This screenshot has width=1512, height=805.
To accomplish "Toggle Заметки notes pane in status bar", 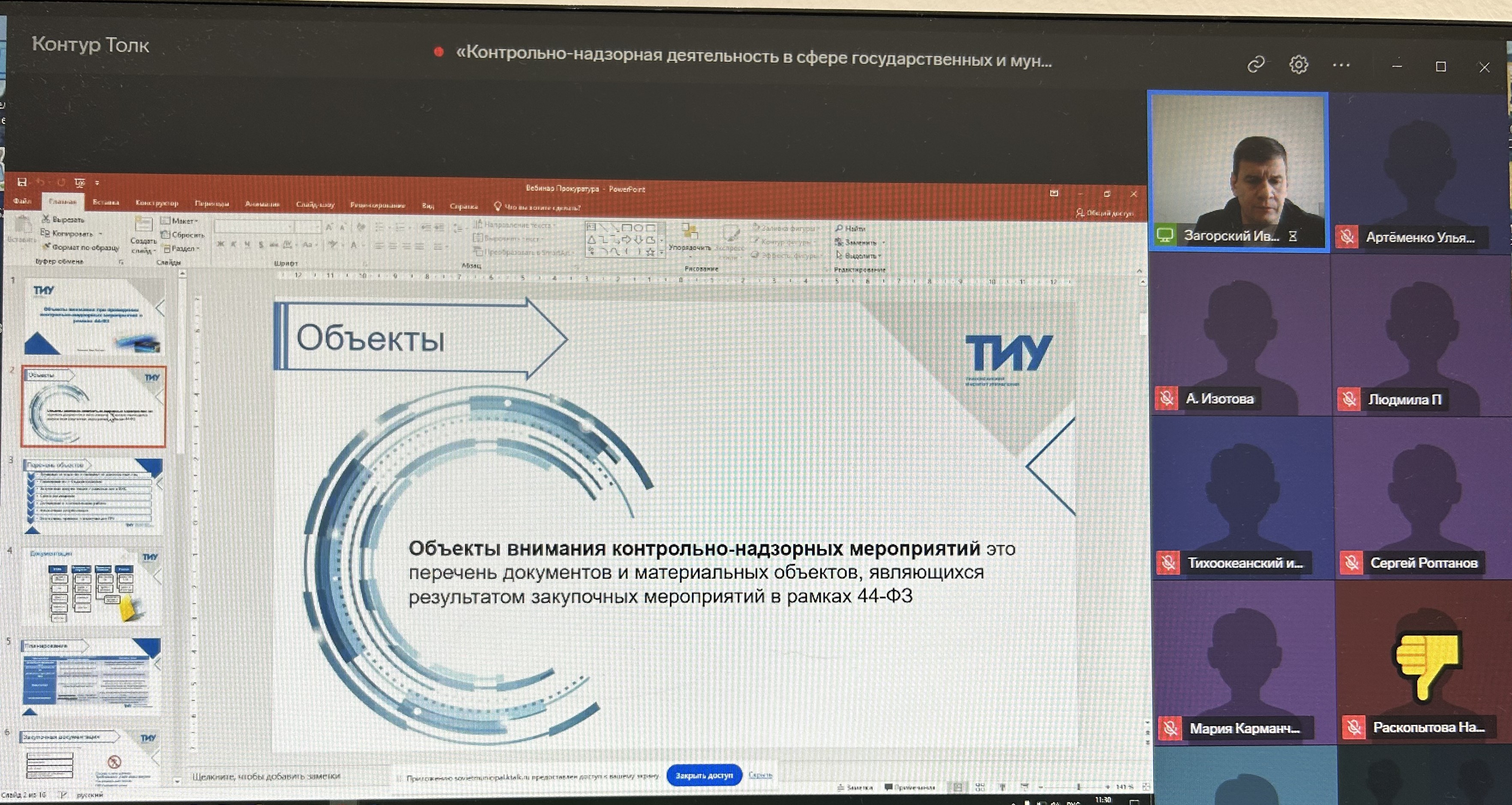I will [x=855, y=787].
